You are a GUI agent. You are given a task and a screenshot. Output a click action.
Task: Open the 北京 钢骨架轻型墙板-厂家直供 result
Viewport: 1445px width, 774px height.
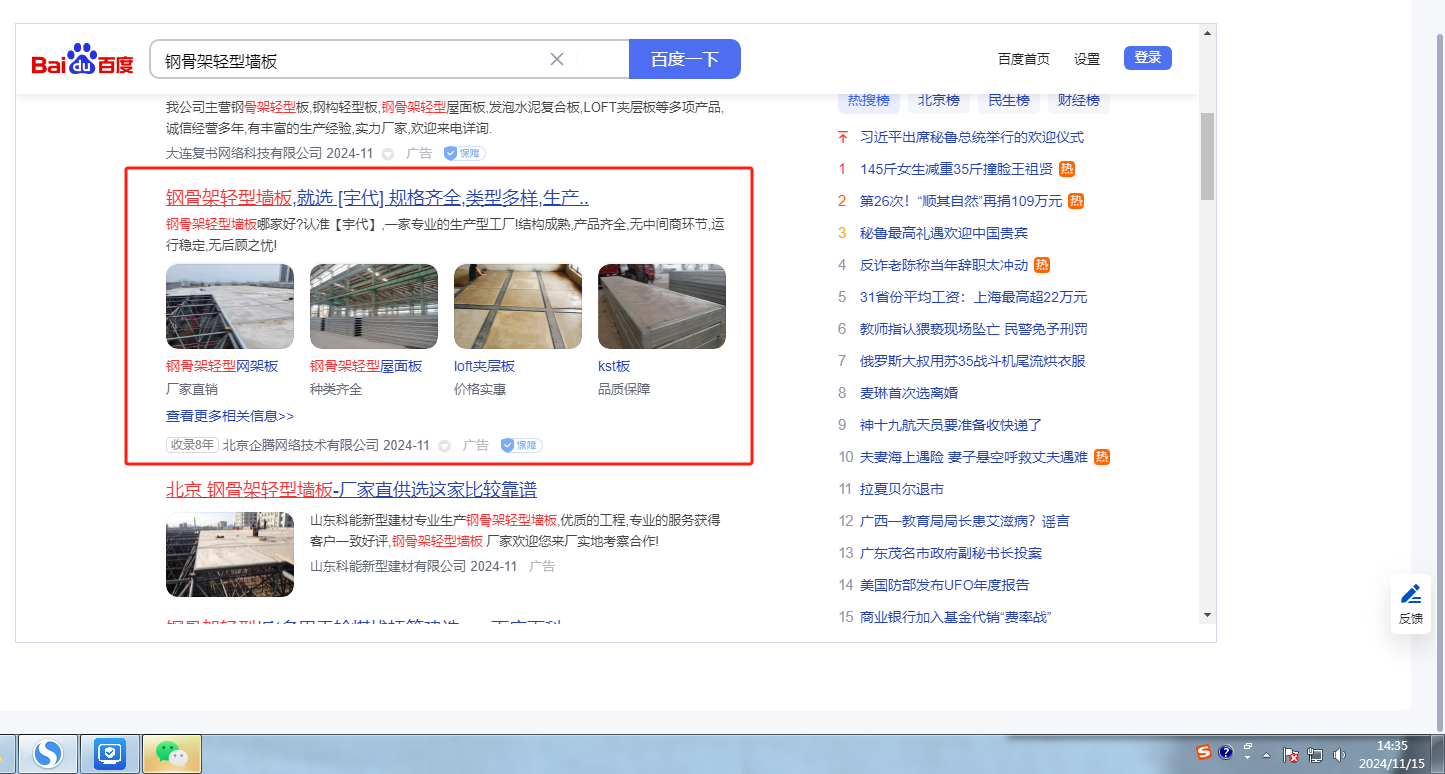tap(351, 490)
